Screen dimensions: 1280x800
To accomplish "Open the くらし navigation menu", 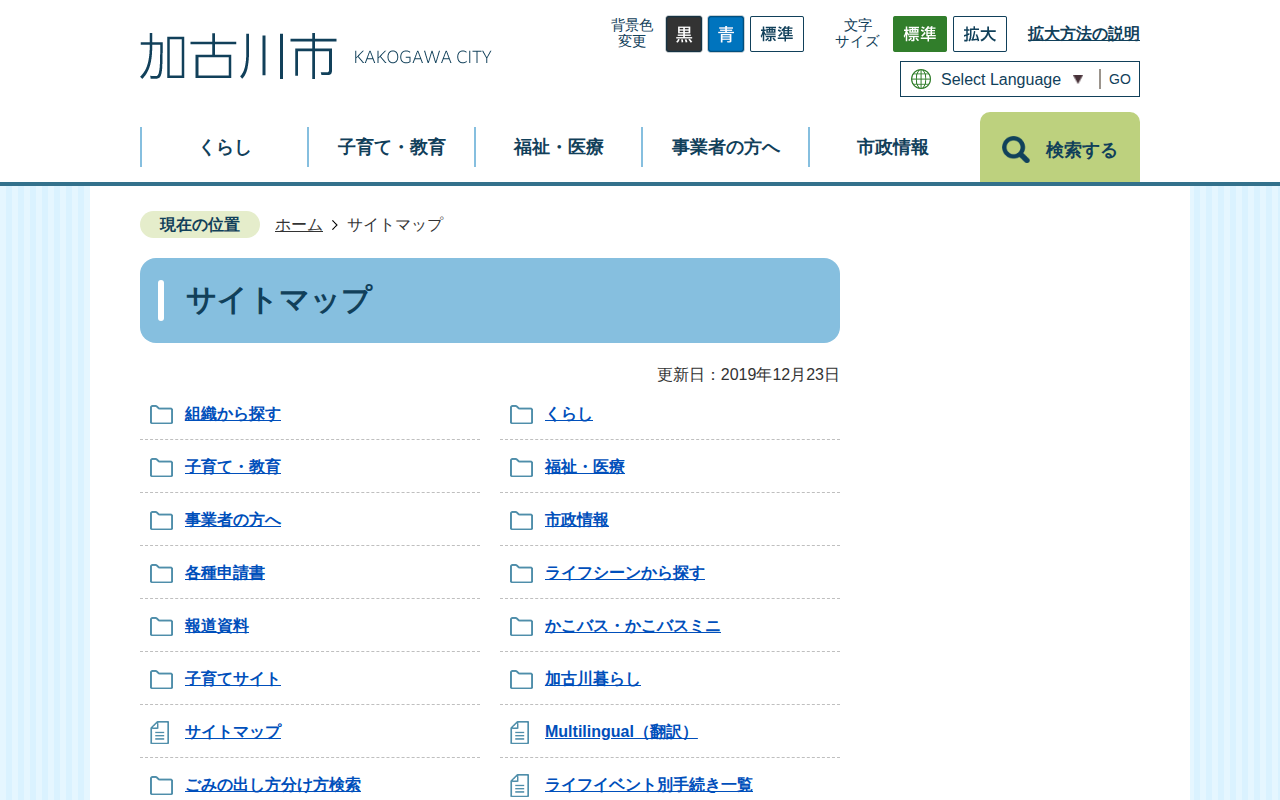I will tap(225, 147).
